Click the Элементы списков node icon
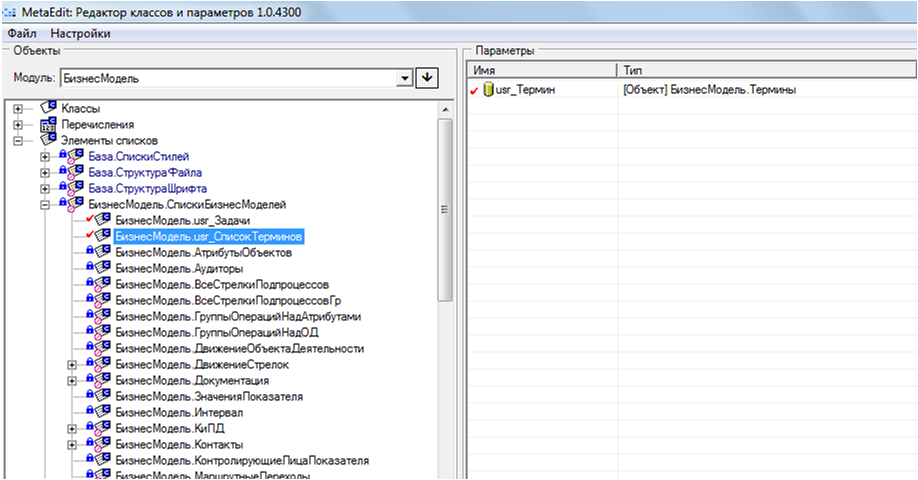 tap(48, 140)
